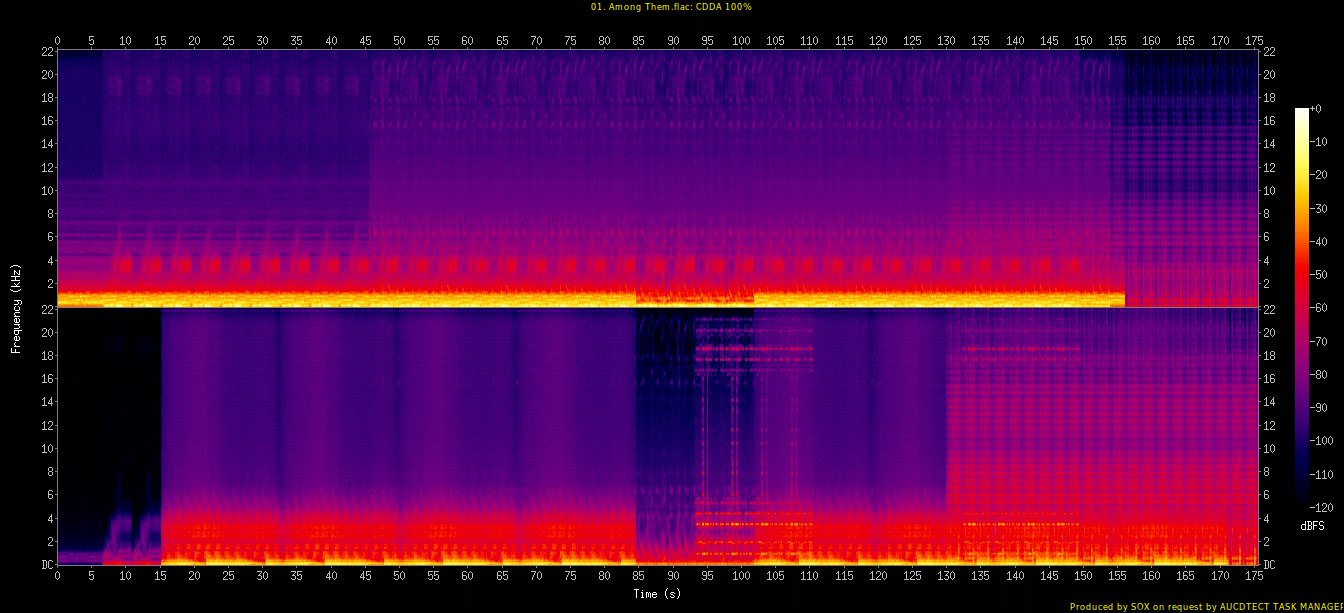1344x613 pixels.
Task: Click the white top of the dBFS color bar
Action: coord(1301,112)
